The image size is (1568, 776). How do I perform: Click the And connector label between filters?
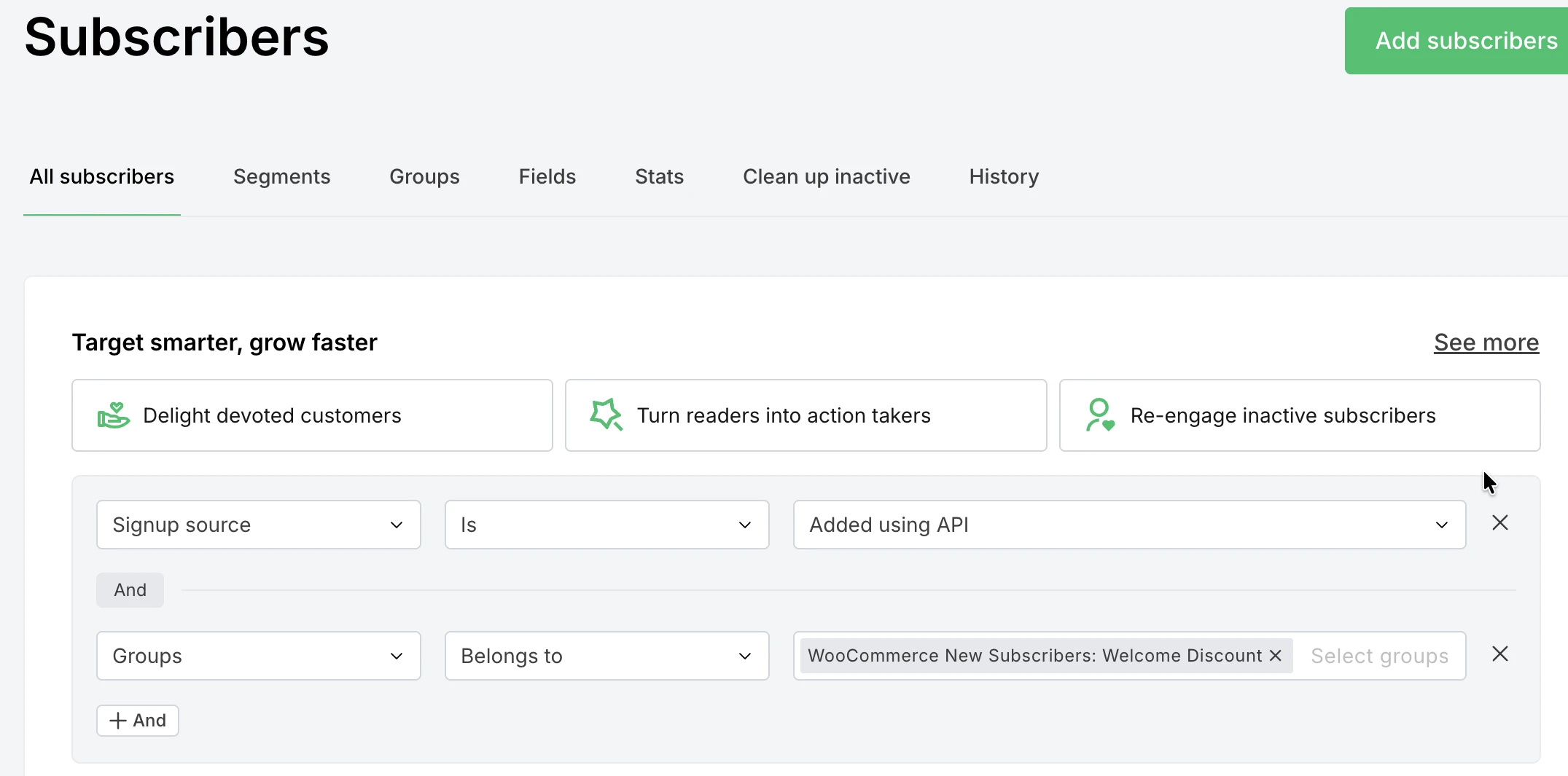tap(130, 589)
